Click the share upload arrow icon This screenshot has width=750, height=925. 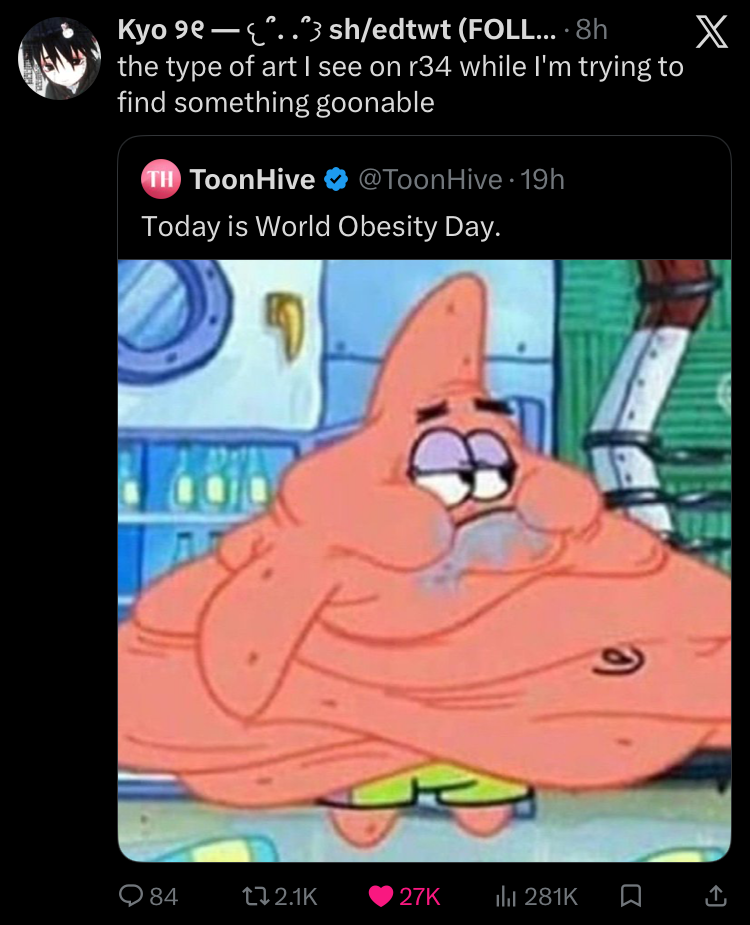(x=715, y=897)
